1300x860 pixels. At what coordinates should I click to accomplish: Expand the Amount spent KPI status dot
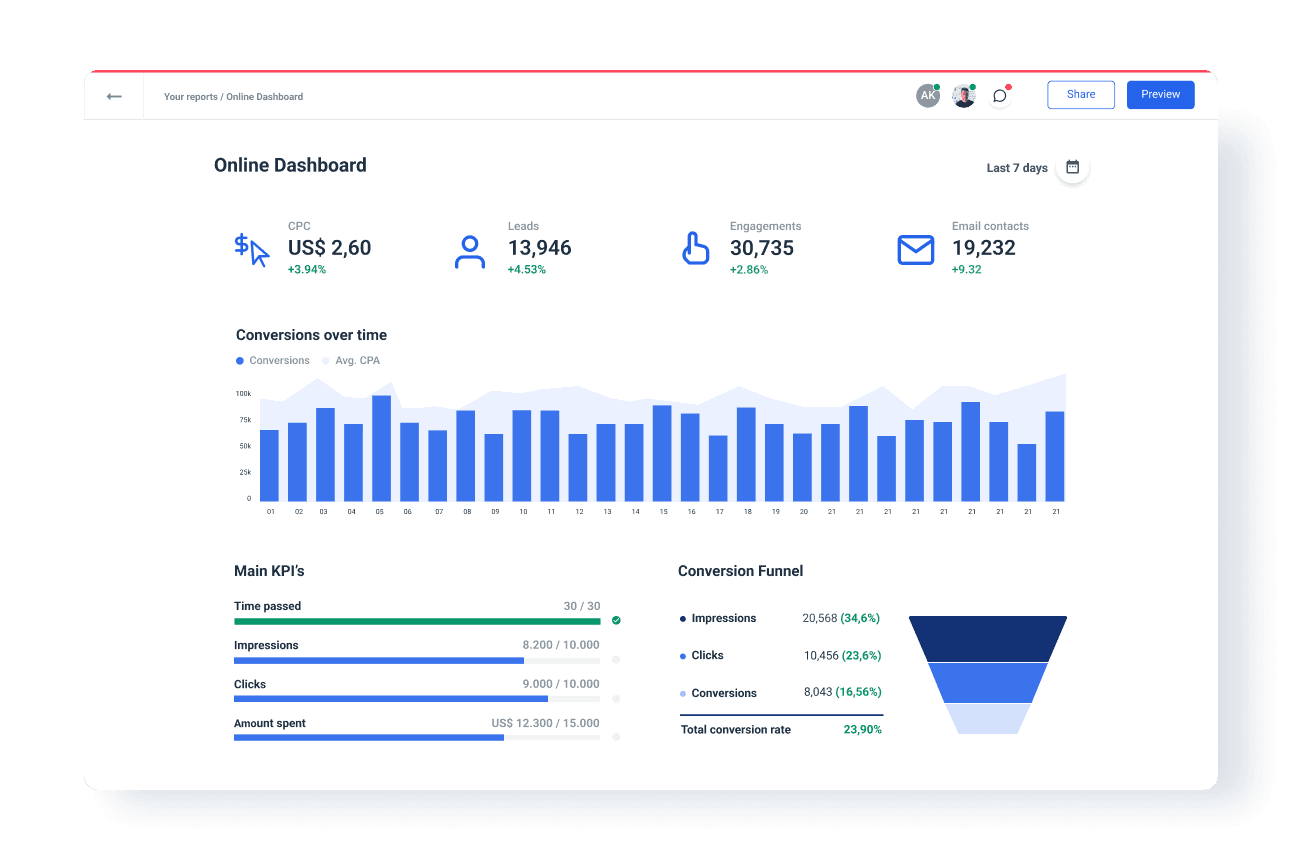(616, 737)
